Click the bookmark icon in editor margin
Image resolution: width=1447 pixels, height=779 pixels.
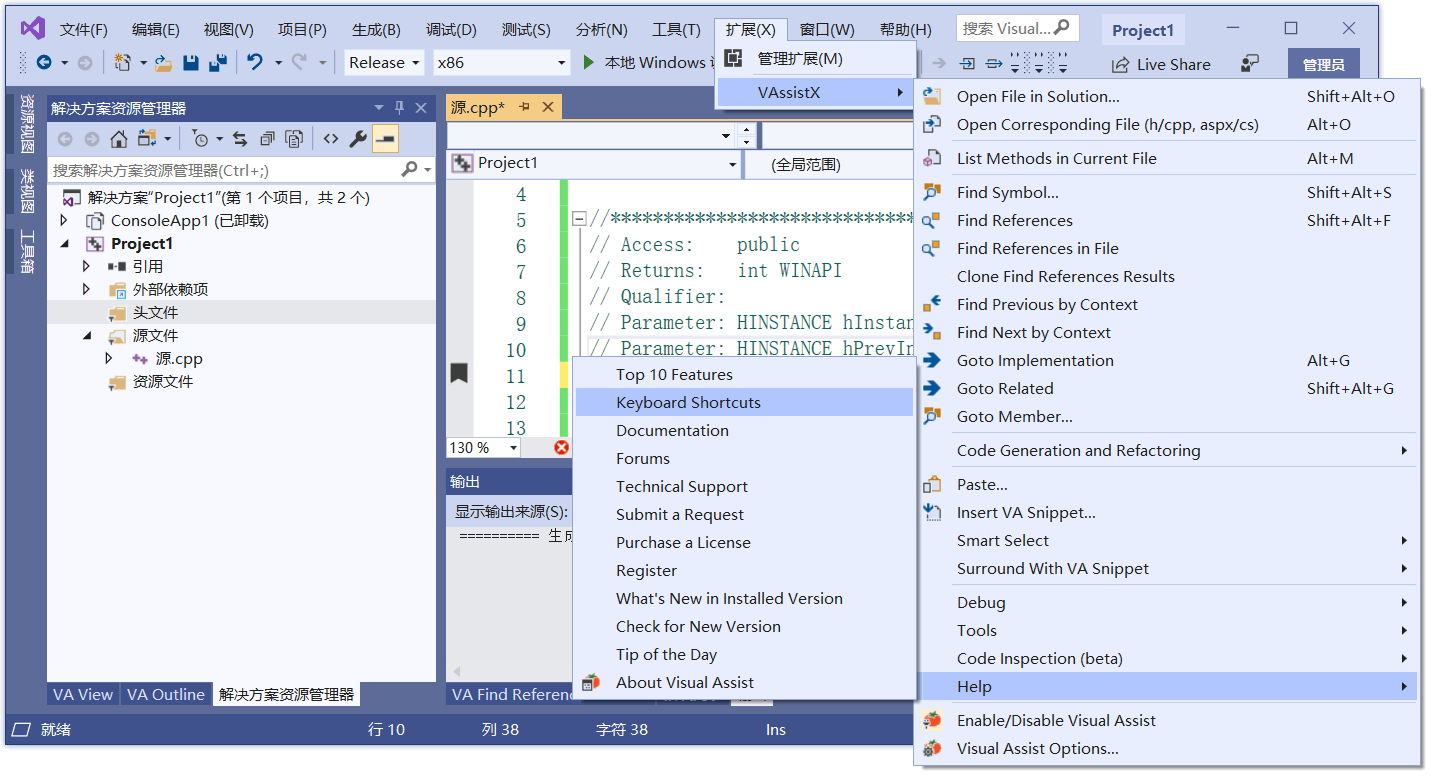click(459, 374)
